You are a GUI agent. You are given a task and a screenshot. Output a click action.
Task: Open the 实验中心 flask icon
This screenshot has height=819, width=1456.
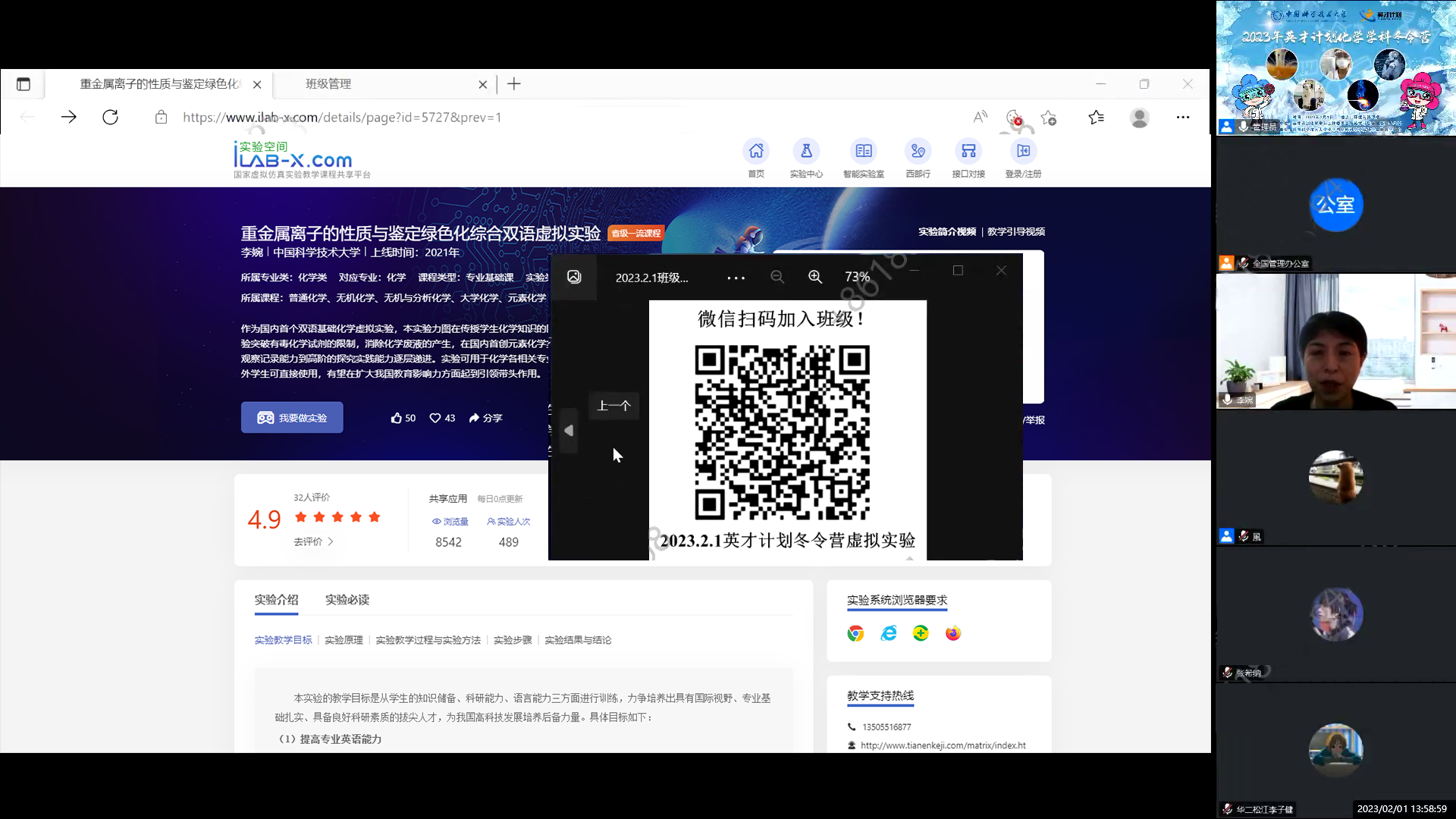[x=806, y=151]
